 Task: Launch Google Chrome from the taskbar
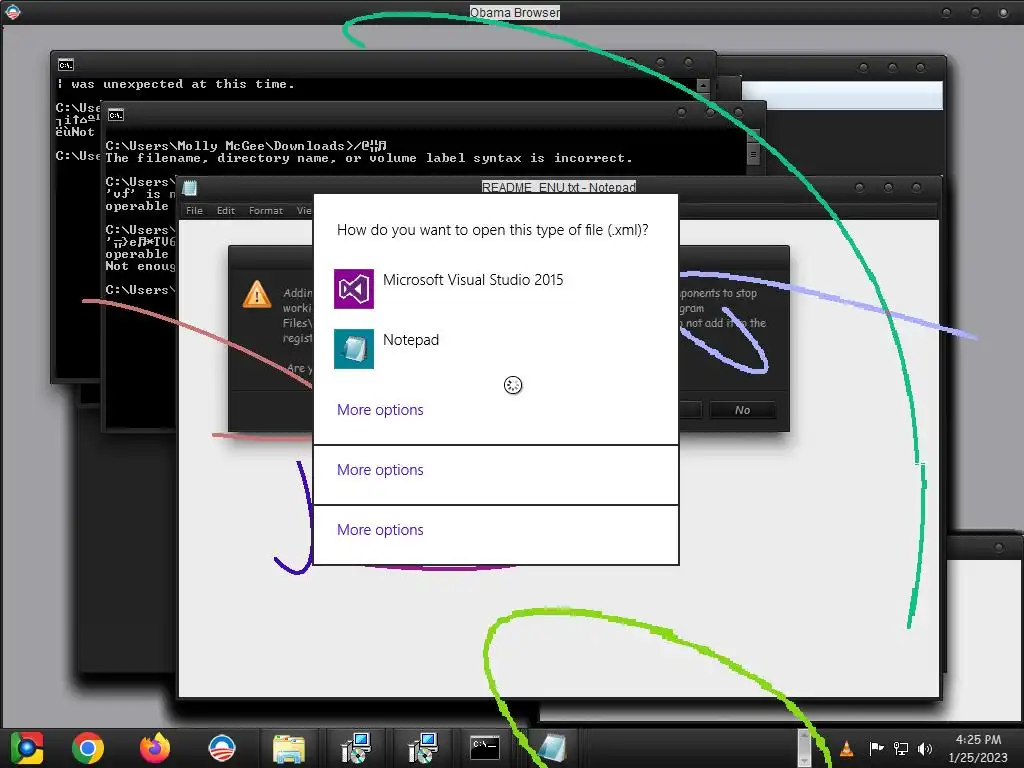tap(88, 748)
